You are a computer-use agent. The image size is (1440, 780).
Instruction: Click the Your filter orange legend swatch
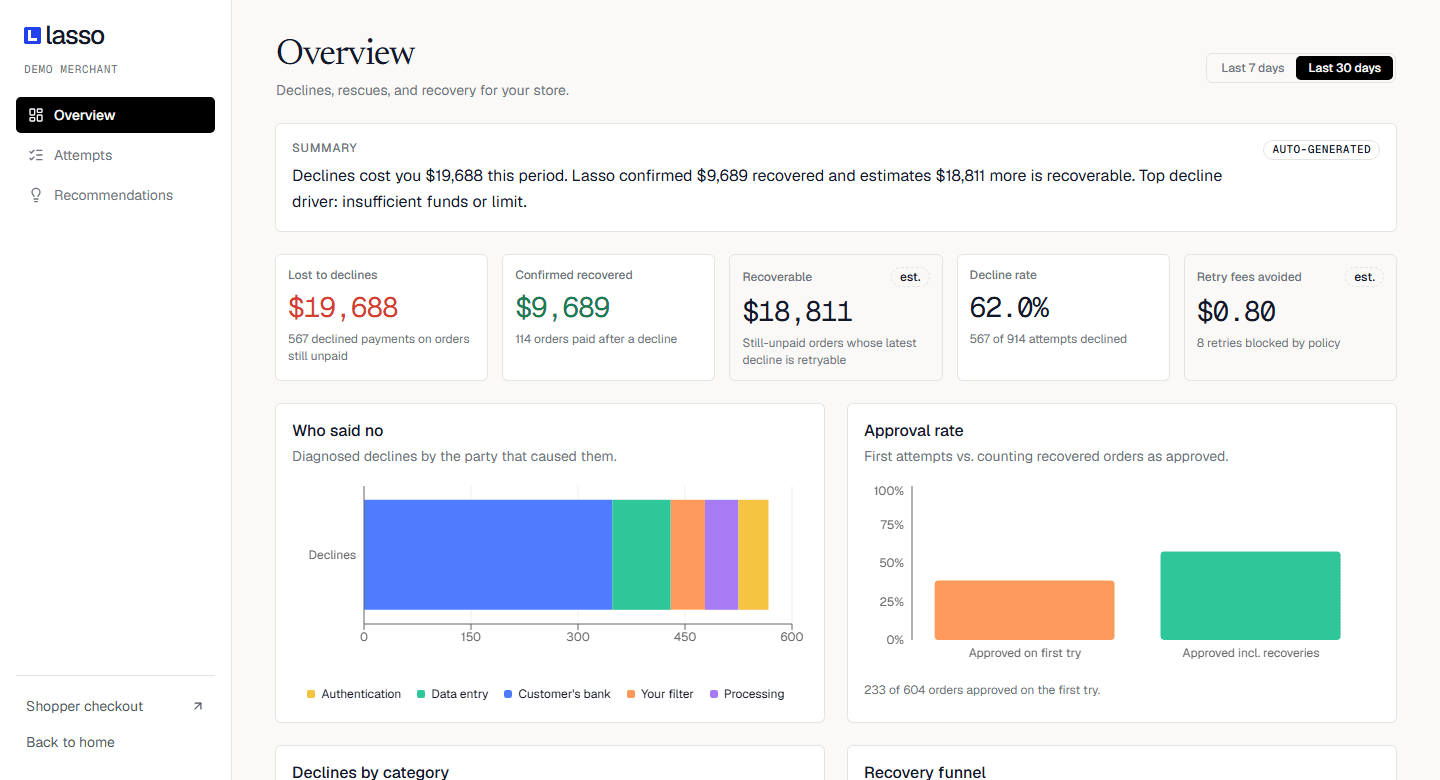631,694
